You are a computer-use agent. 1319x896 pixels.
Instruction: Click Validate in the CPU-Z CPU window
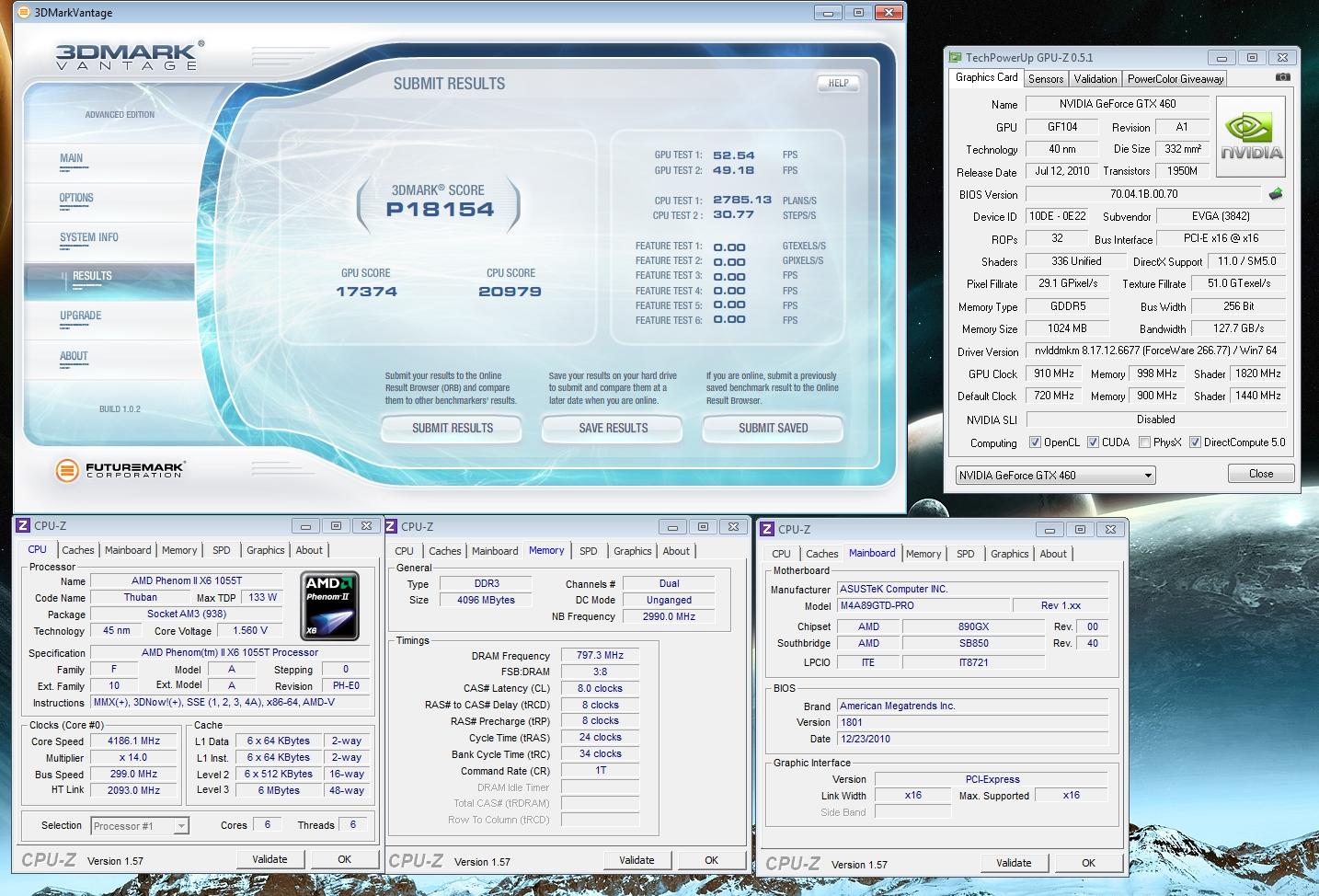point(270,859)
